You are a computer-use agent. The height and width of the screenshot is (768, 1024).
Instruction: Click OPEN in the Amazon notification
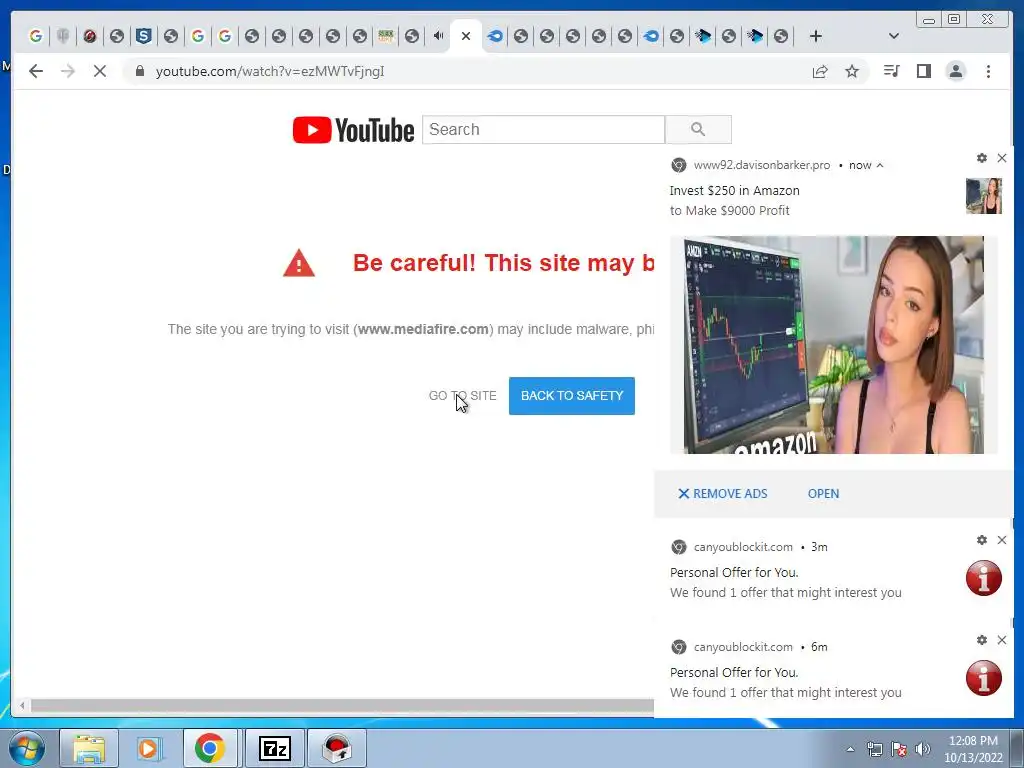[x=823, y=494]
